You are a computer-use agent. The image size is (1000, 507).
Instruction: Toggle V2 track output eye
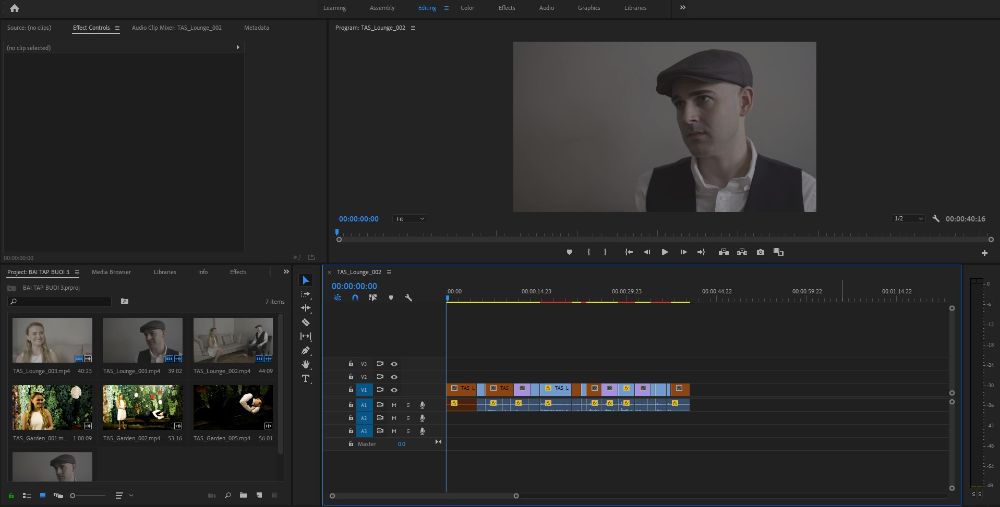394,377
